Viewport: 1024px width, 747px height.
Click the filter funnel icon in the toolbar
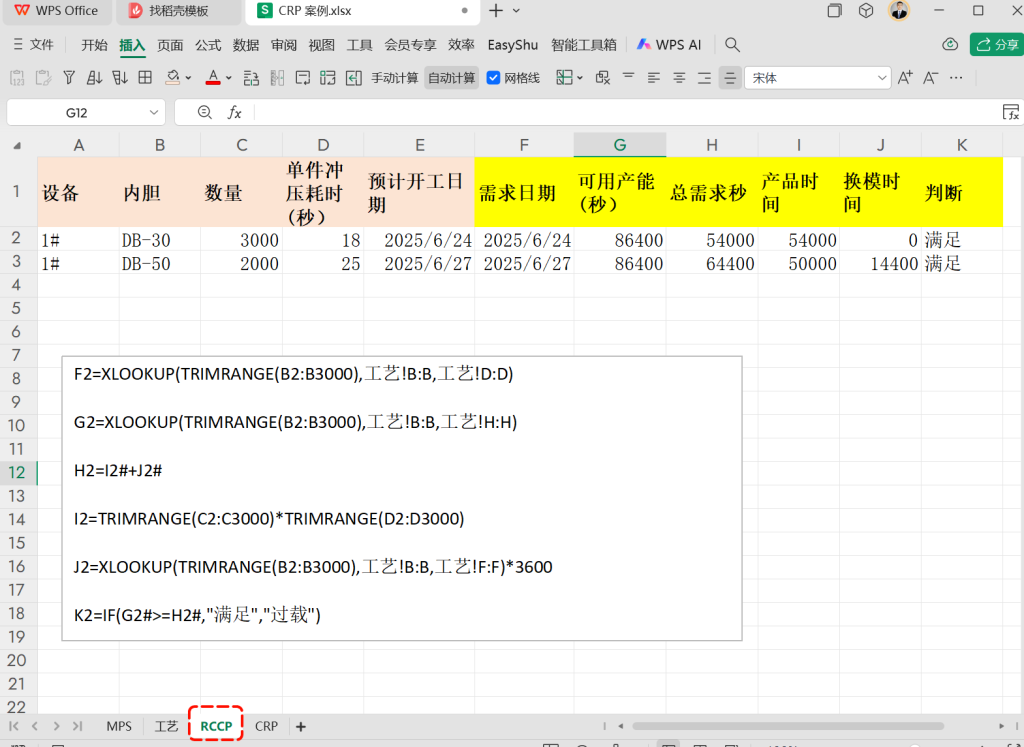coord(69,78)
